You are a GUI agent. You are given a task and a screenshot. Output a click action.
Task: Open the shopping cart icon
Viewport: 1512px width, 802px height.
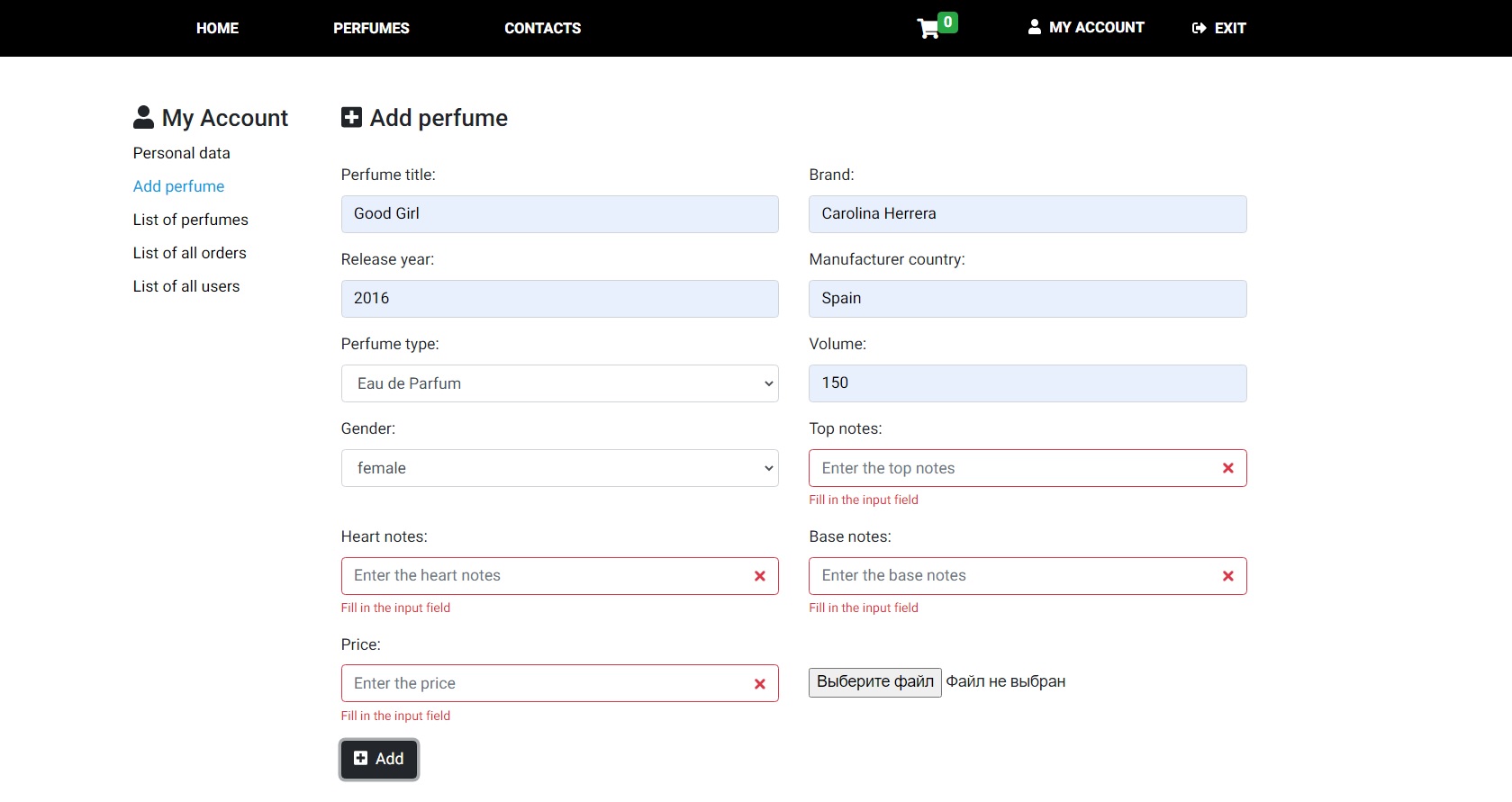click(x=928, y=29)
